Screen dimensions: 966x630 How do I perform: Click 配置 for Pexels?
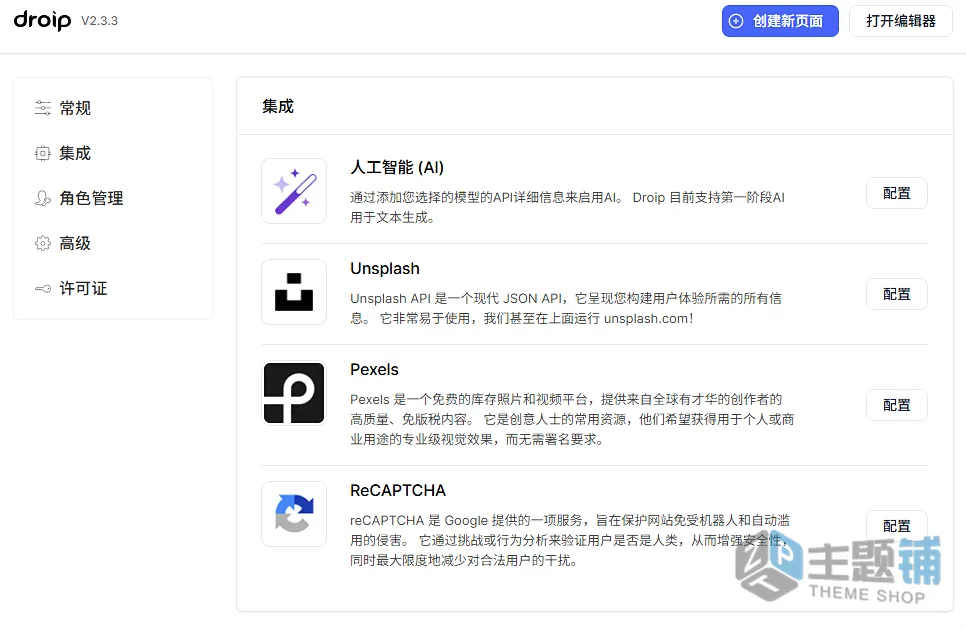[896, 405]
